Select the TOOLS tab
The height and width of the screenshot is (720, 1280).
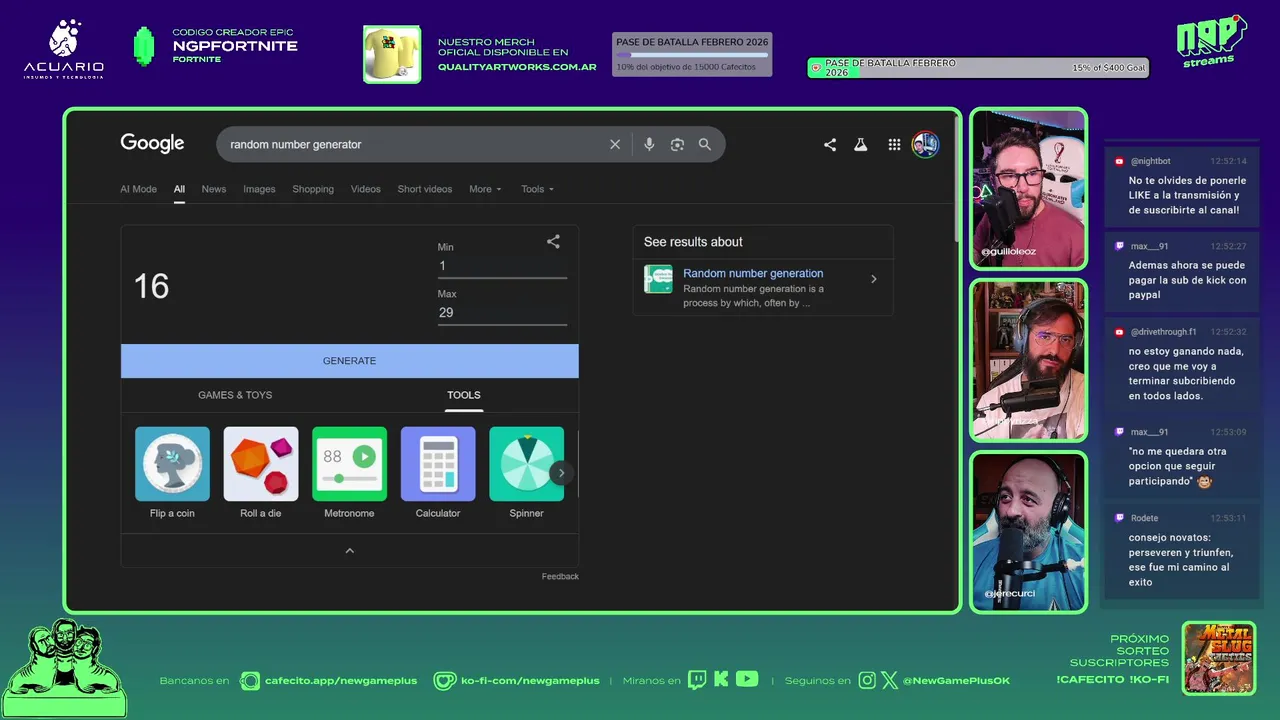coord(464,395)
